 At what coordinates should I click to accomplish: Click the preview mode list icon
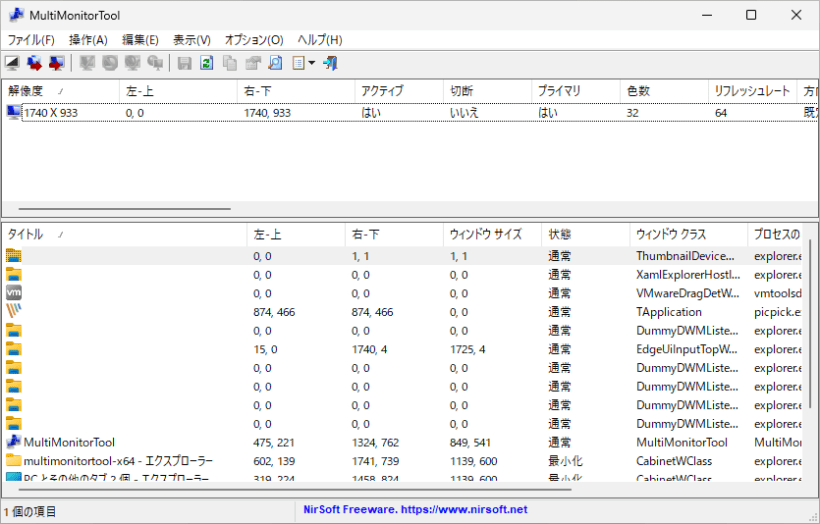pos(298,63)
